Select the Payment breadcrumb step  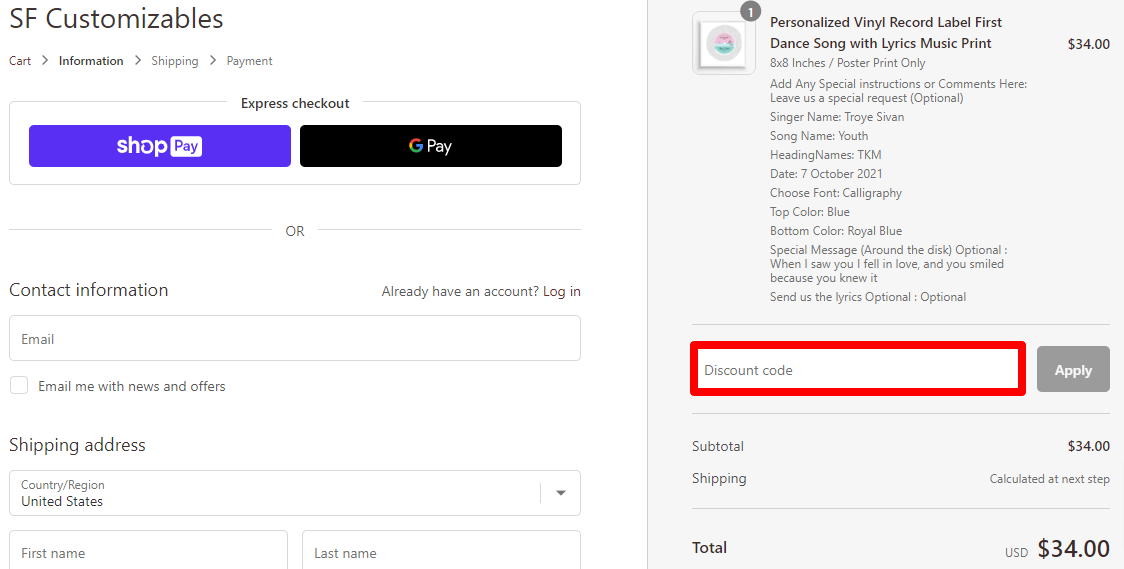[x=249, y=61]
